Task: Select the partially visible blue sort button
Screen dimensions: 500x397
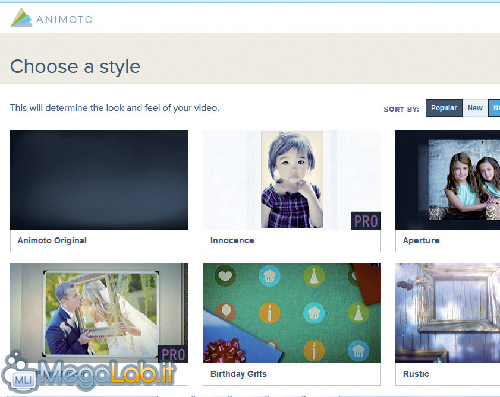Action: (494, 108)
